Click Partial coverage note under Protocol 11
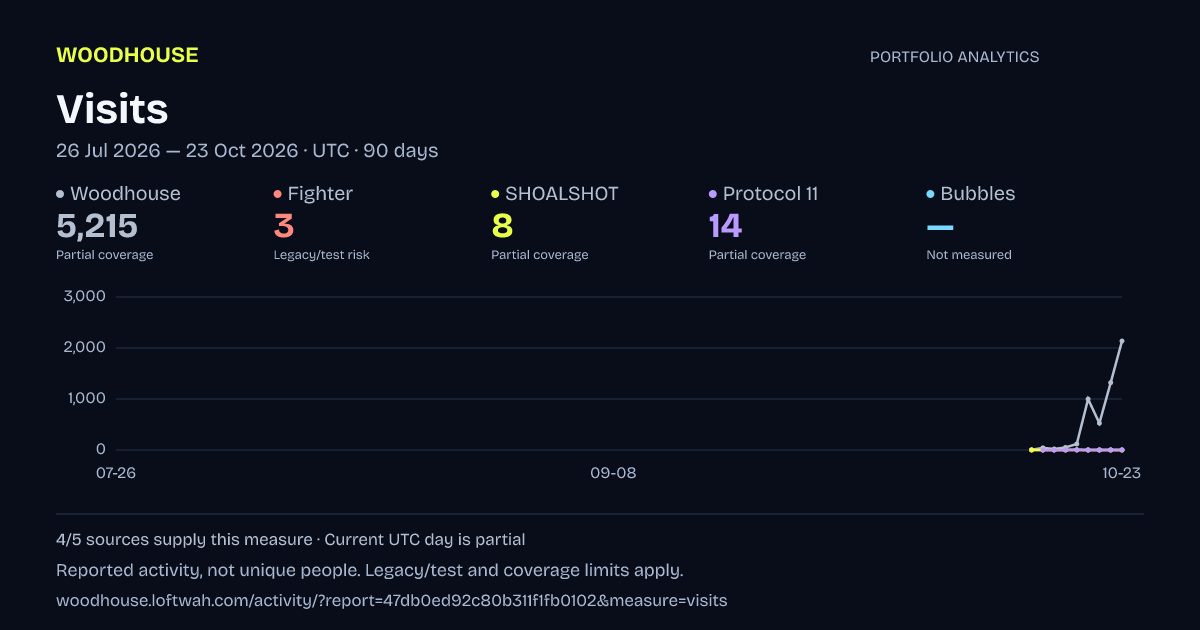This screenshot has width=1200, height=630. (757, 255)
